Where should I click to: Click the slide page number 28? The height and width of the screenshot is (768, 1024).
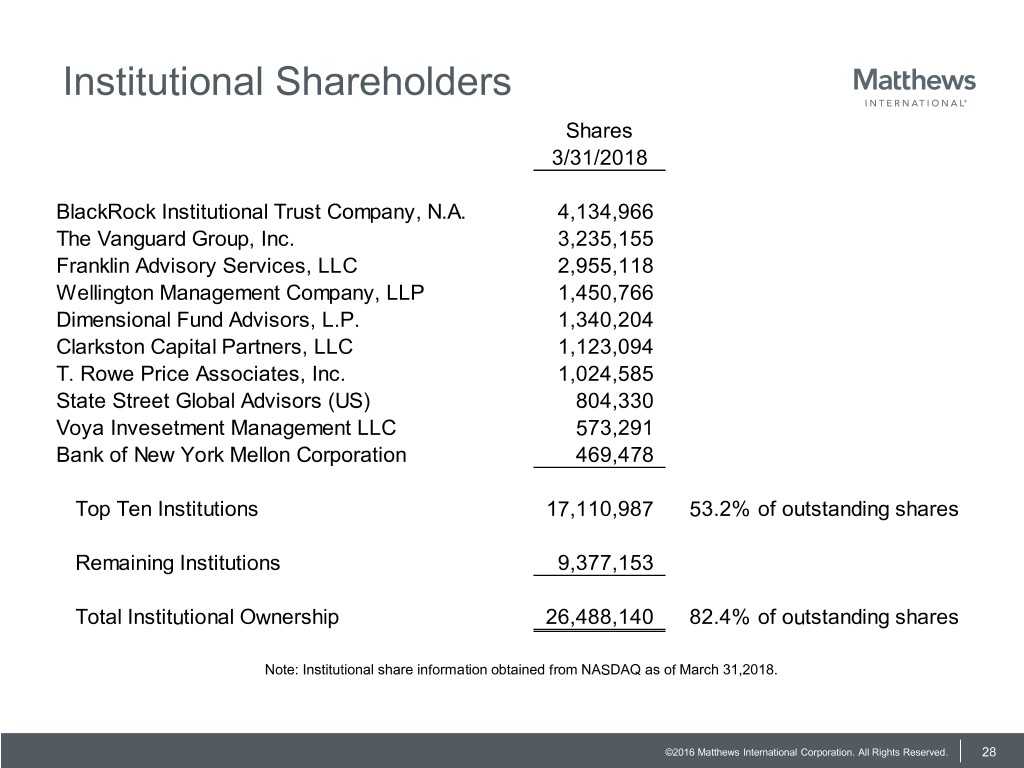pyautogui.click(x=989, y=751)
